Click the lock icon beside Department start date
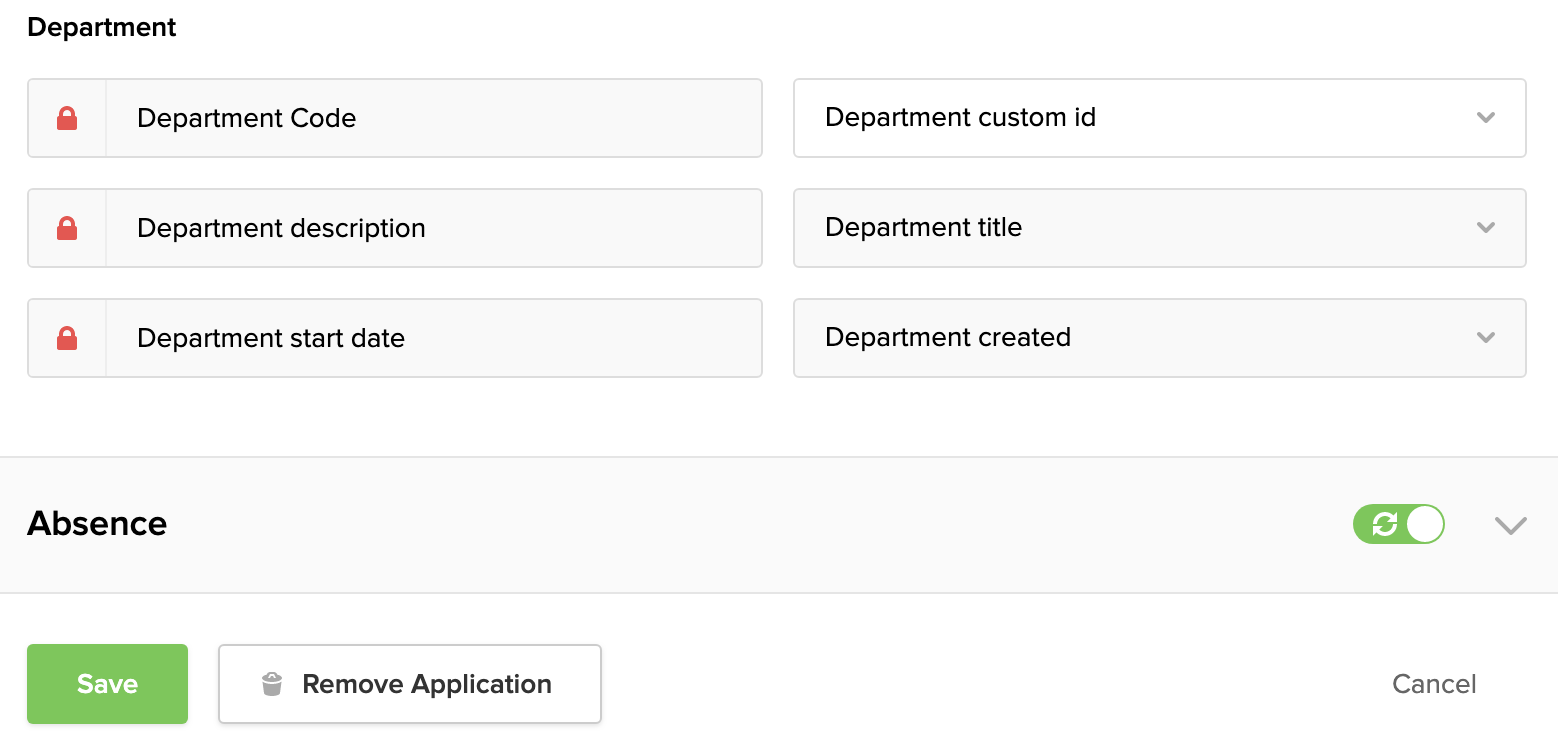Viewport: 1558px width, 740px height. (x=67, y=339)
